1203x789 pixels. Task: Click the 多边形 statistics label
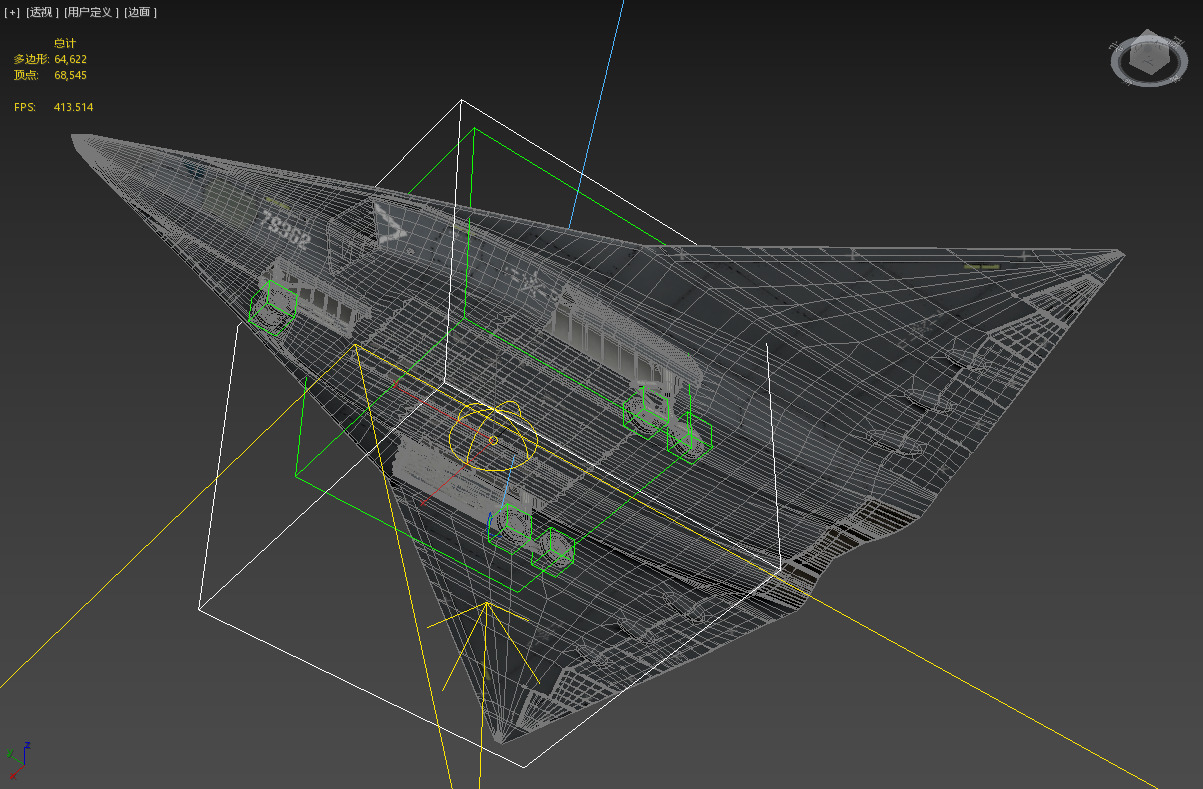point(31,59)
